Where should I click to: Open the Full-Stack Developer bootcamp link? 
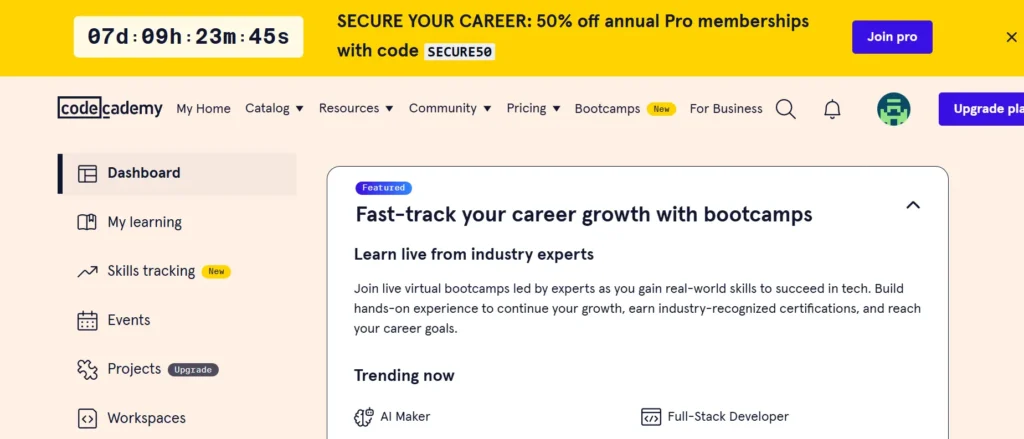click(728, 416)
